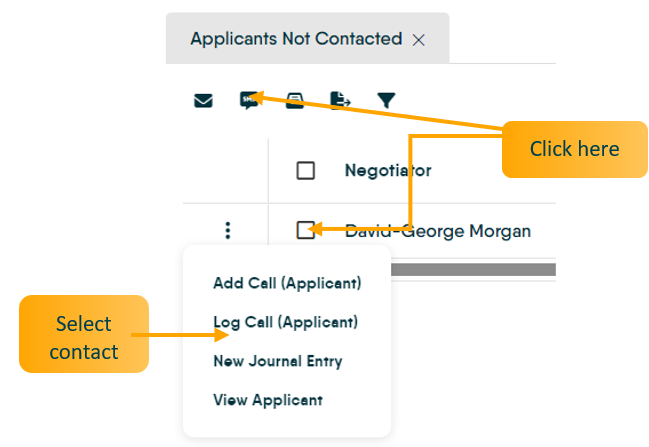Click the orange "Select contact" callout
The height and width of the screenshot is (447, 649).
coord(84,338)
